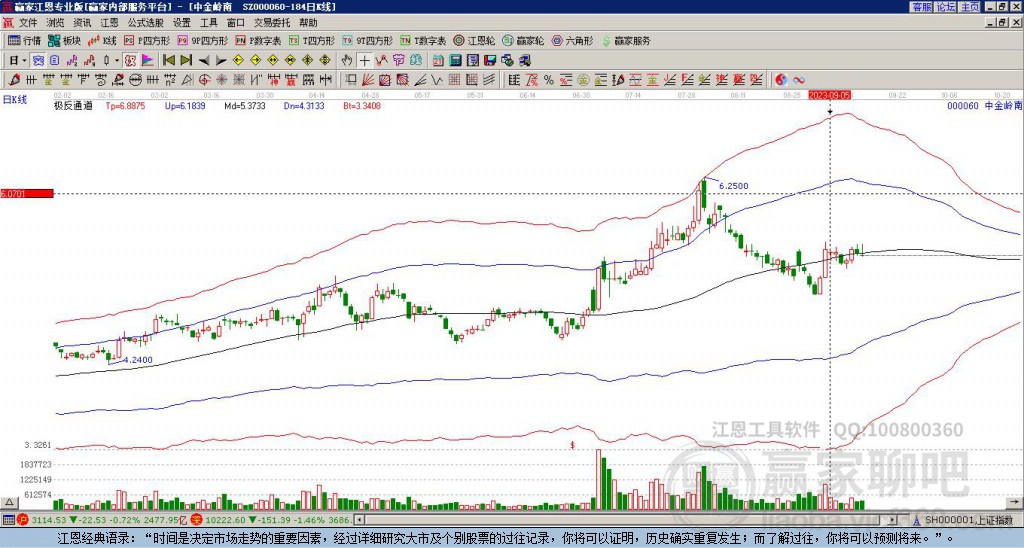
Task: Click the 客服 customer service button
Action: 921,7
